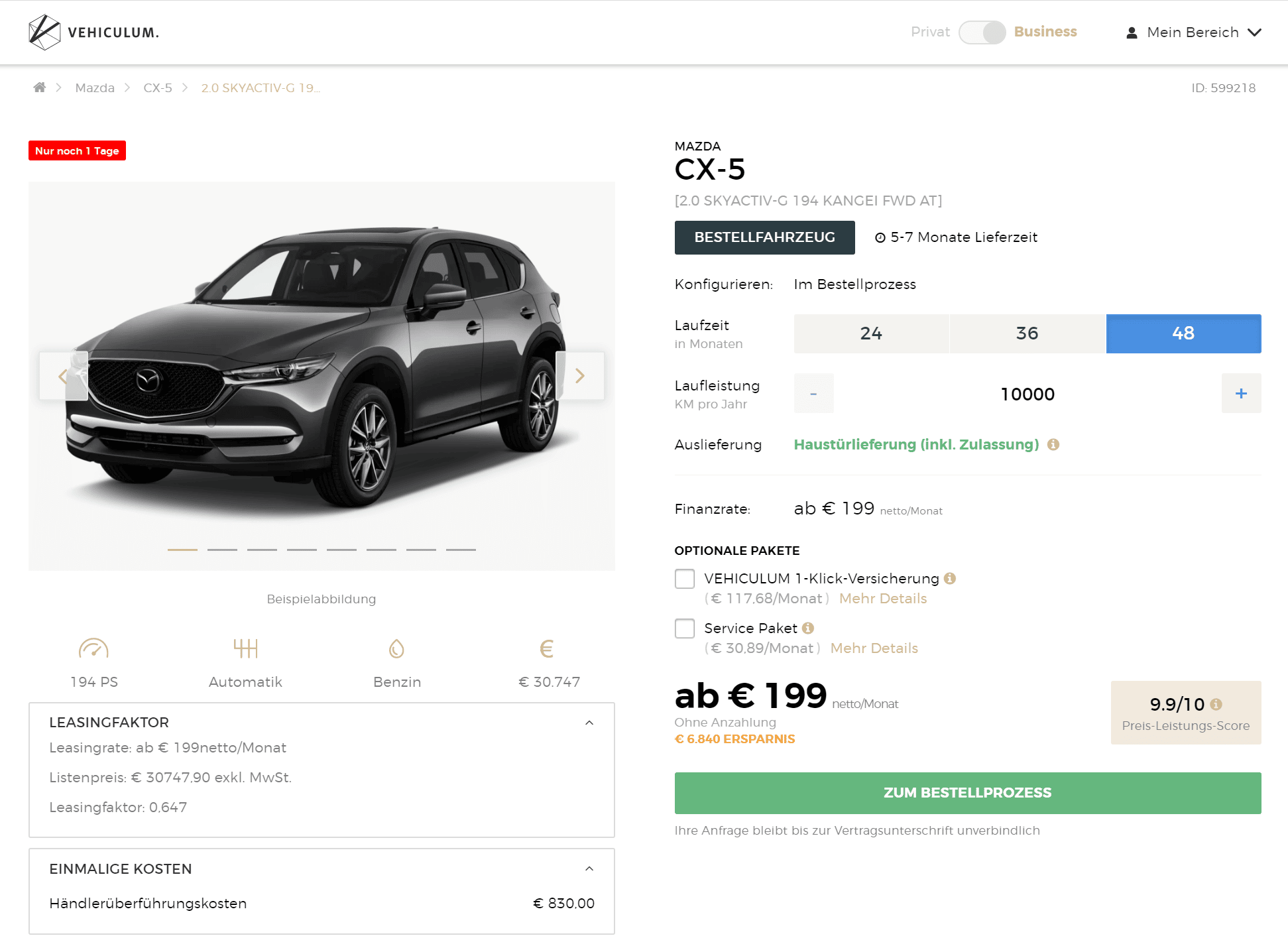Screen dimensions: 1288x952
Task: Click Zum Bestellprozess button
Action: pos(967,793)
